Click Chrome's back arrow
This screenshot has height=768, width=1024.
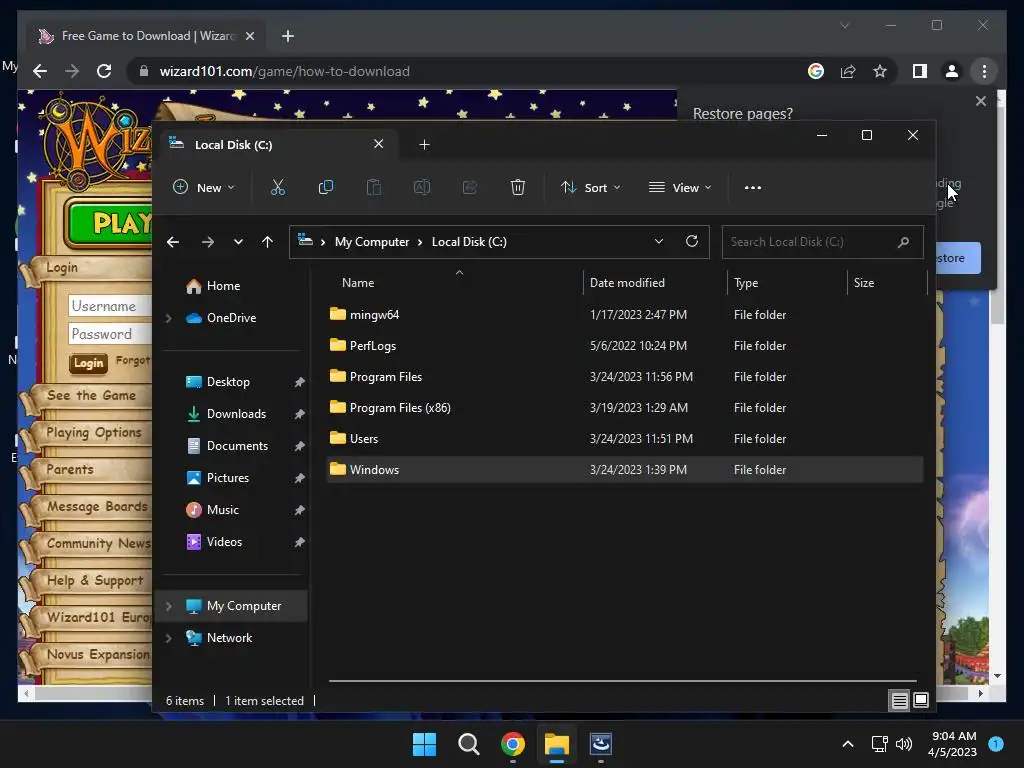click(40, 71)
